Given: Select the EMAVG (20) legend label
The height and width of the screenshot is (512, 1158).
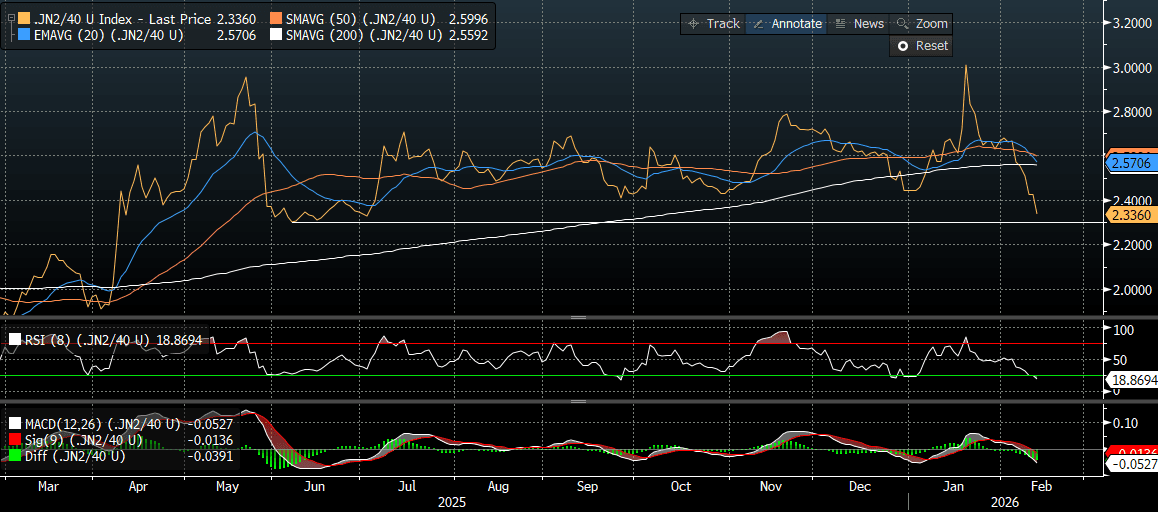Looking at the screenshot, I should 108,34.
